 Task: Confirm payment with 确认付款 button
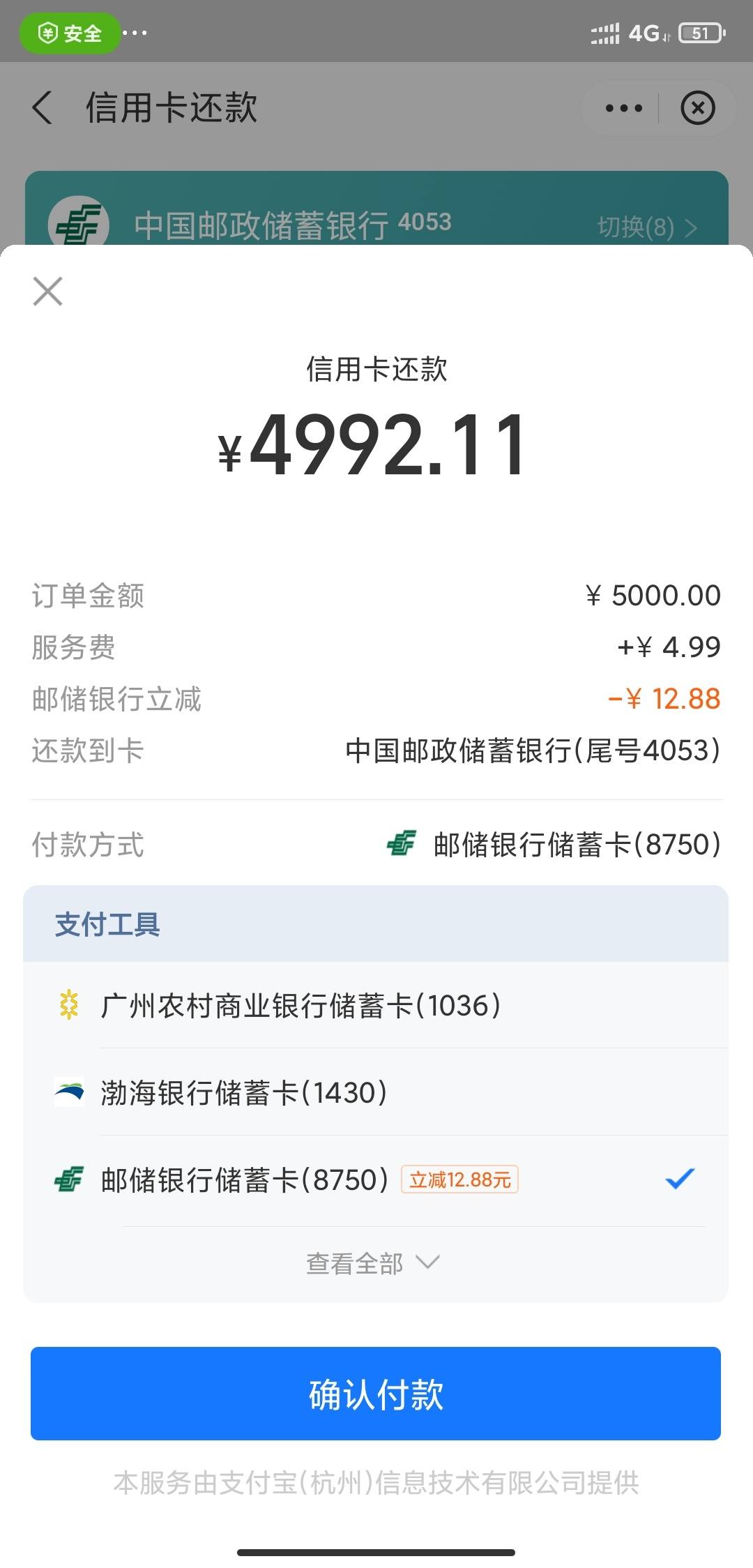coord(376,1393)
